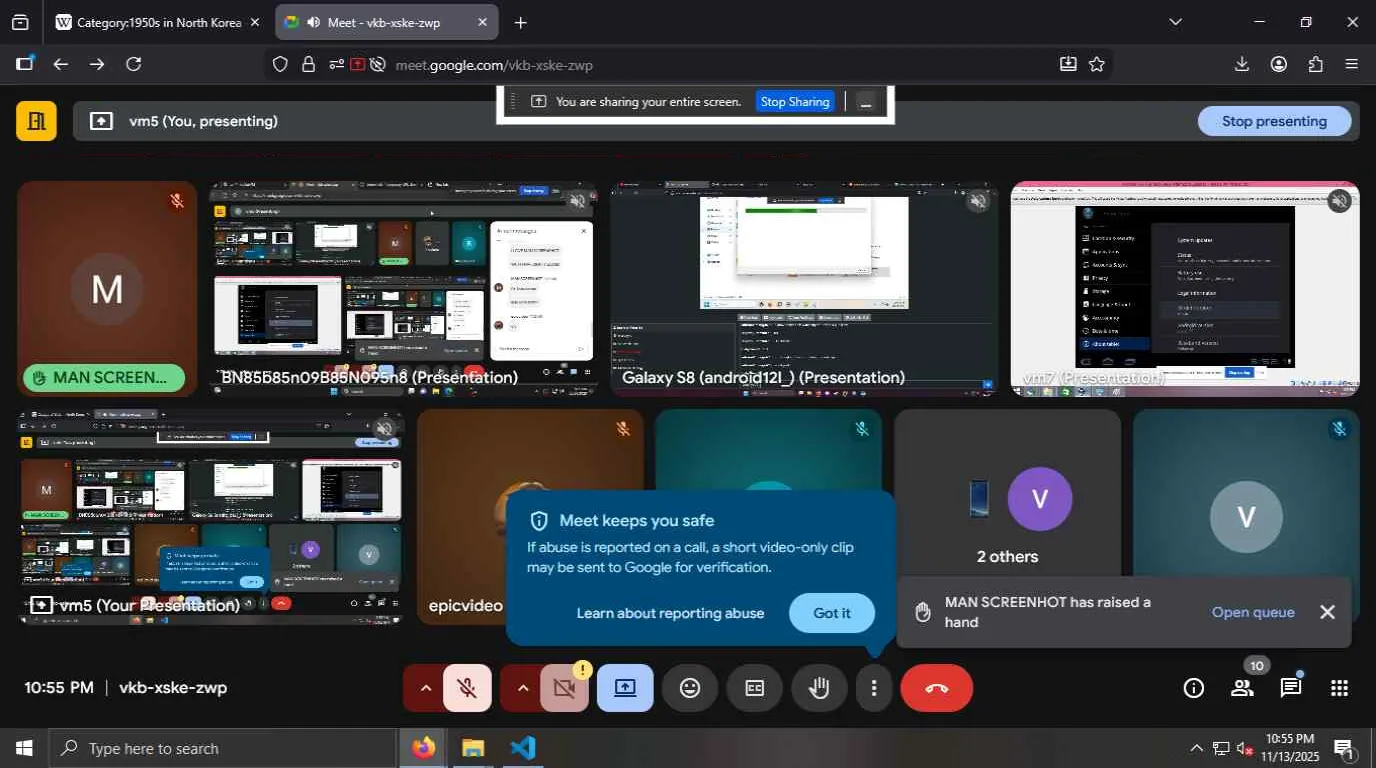Click the MAN SCREEN raised-hand name badge

tap(104, 378)
